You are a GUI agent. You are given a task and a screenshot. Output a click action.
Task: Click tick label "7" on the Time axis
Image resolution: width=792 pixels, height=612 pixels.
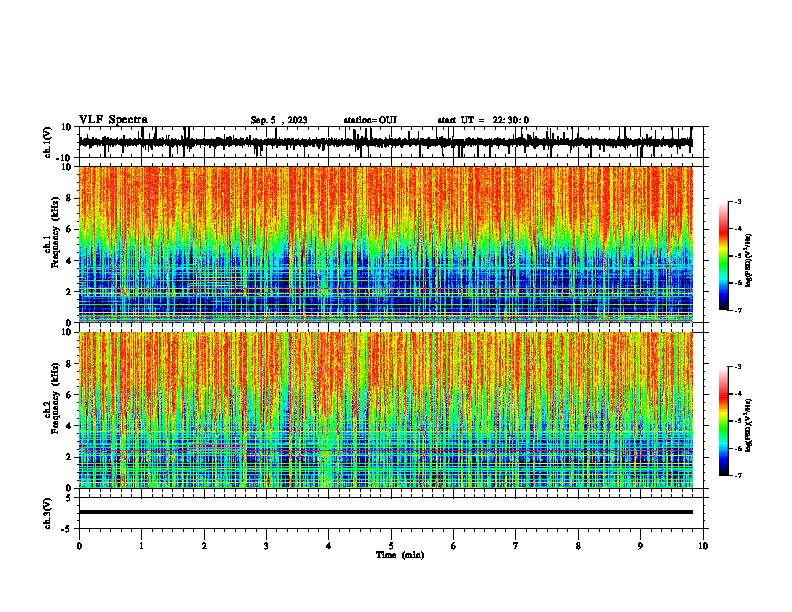516,546
